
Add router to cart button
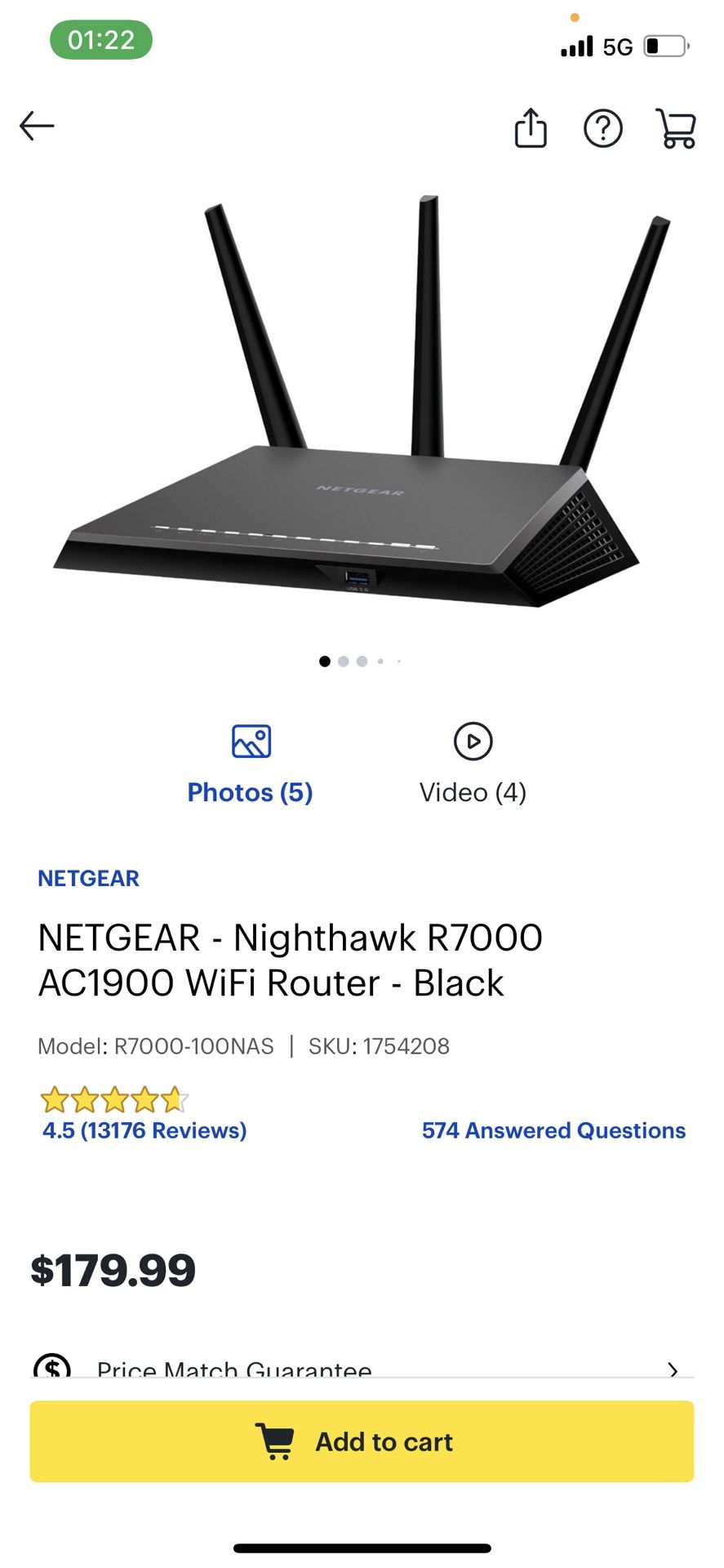[x=362, y=1441]
